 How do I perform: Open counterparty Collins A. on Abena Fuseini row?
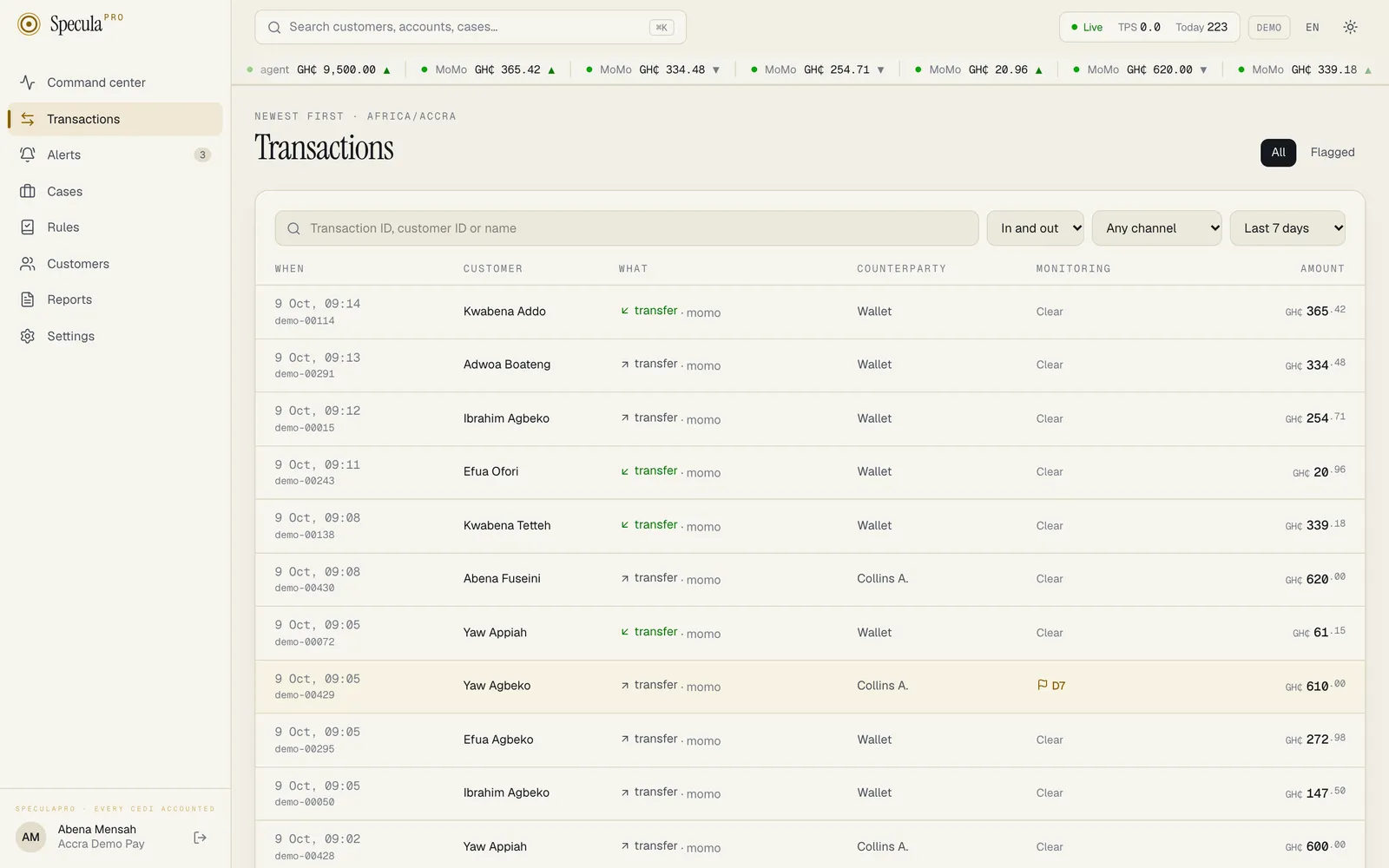pyautogui.click(x=882, y=579)
